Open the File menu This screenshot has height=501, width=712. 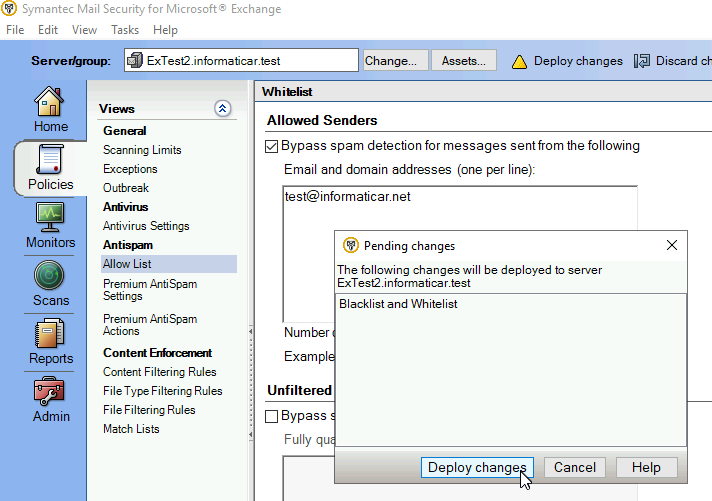click(15, 30)
